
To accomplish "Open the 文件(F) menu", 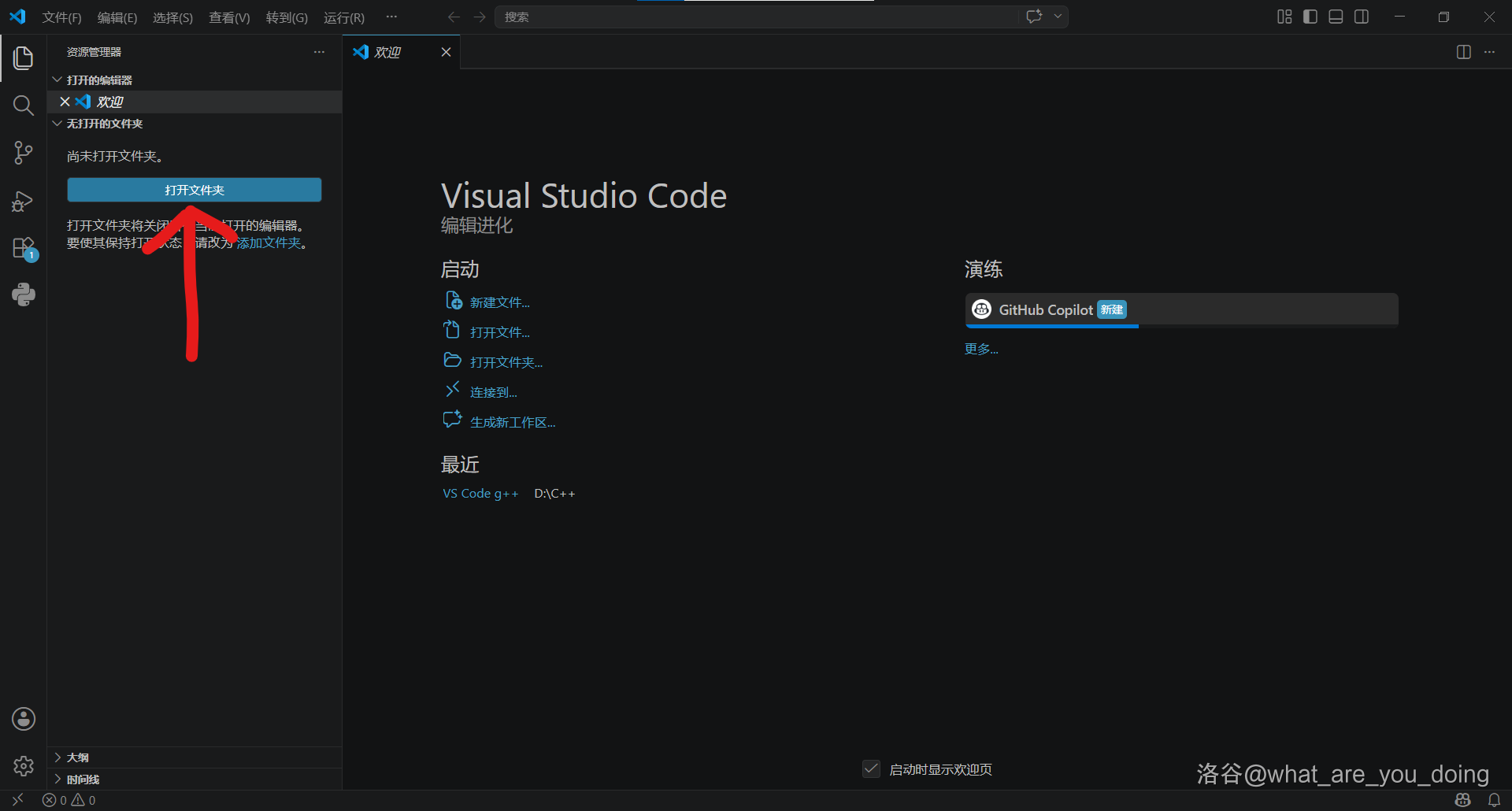I will (62, 17).
